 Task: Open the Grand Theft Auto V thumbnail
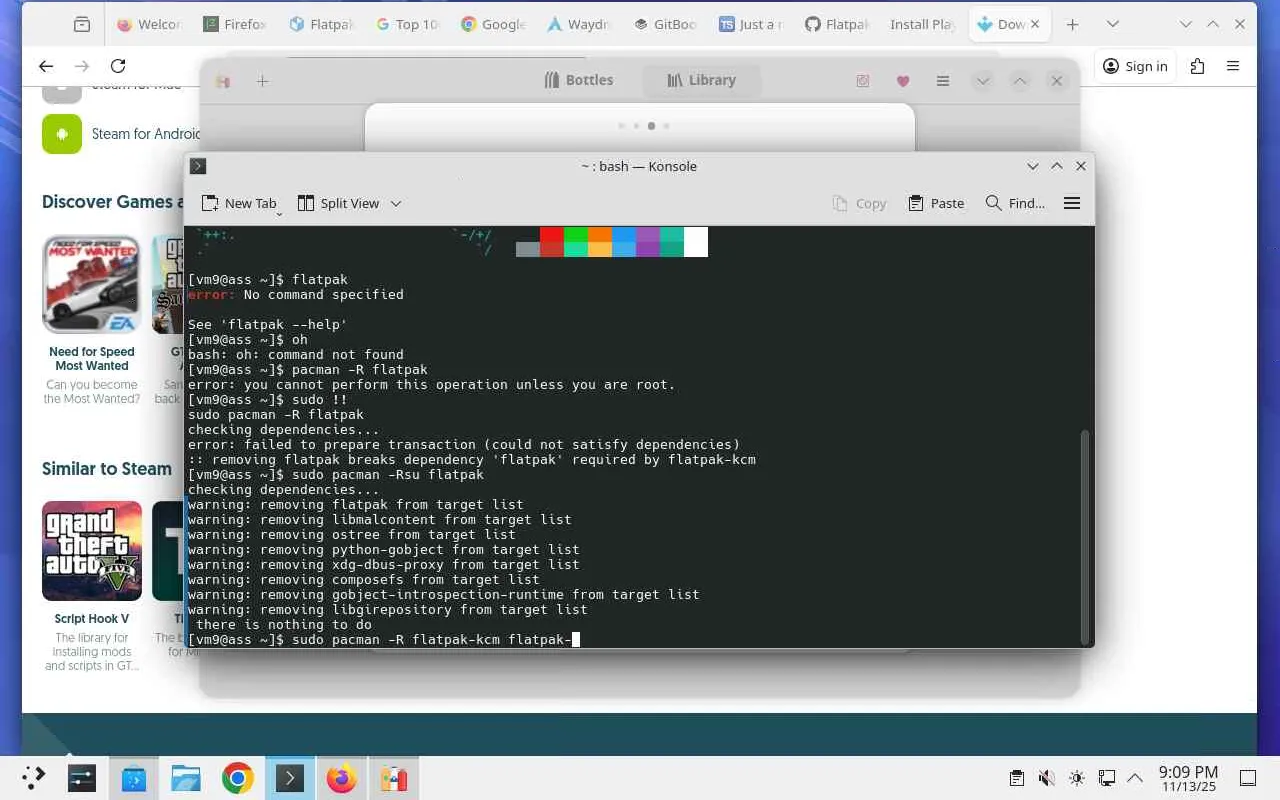pos(92,551)
